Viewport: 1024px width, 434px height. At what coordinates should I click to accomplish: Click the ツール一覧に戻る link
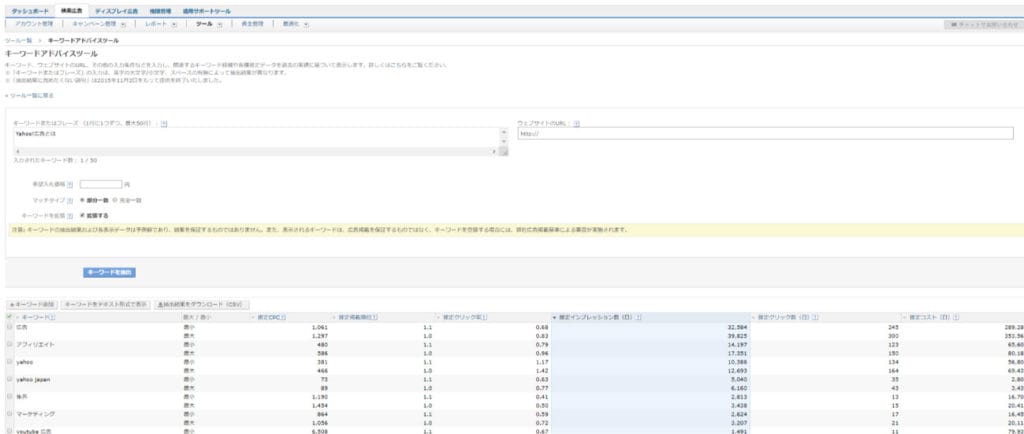click(31, 95)
